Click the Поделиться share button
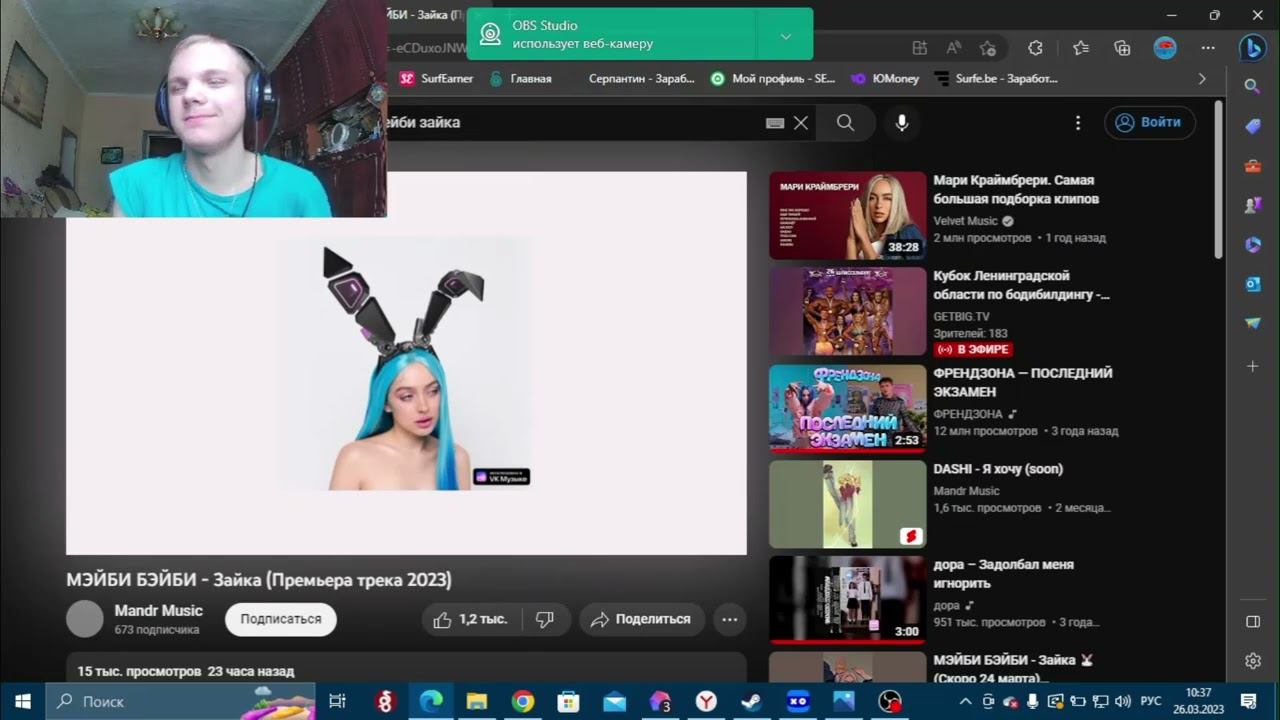 [x=642, y=619]
